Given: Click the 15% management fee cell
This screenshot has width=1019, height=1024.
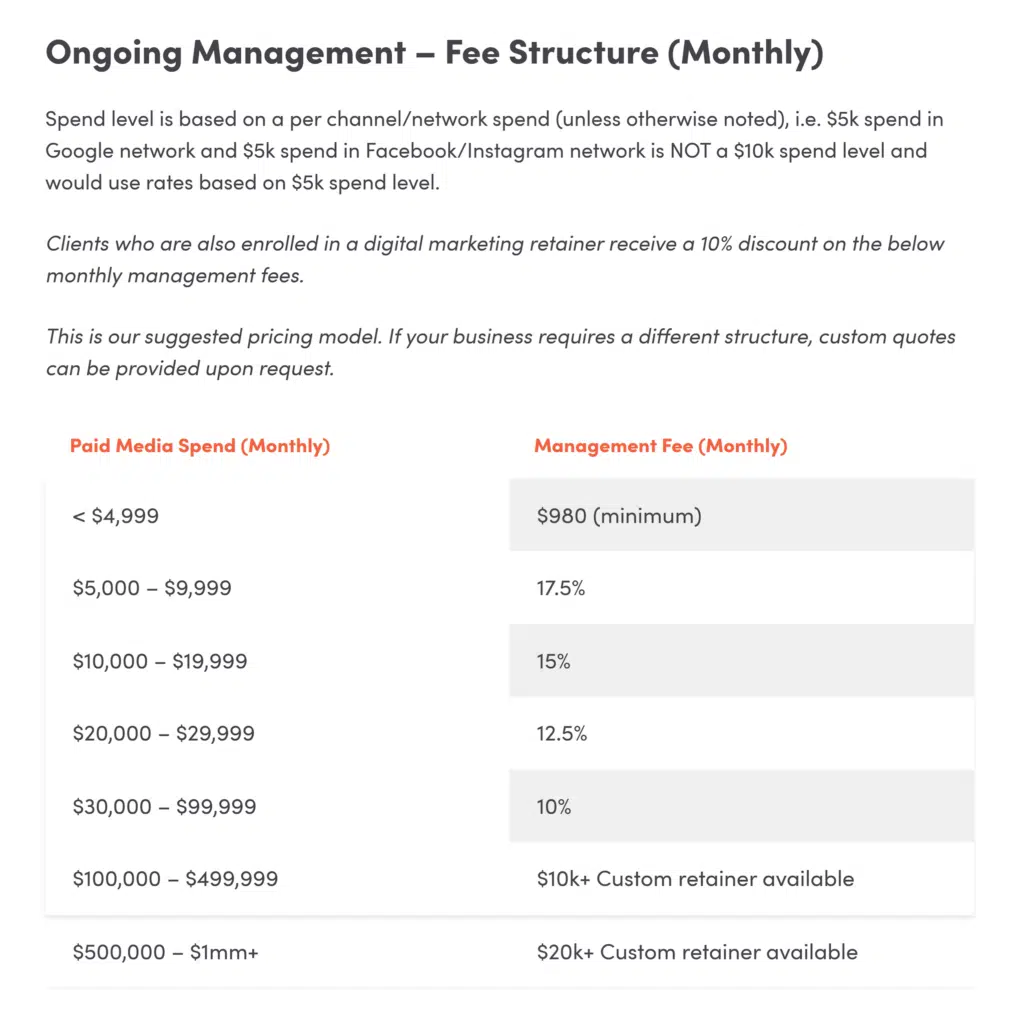Looking at the screenshot, I should [553, 661].
